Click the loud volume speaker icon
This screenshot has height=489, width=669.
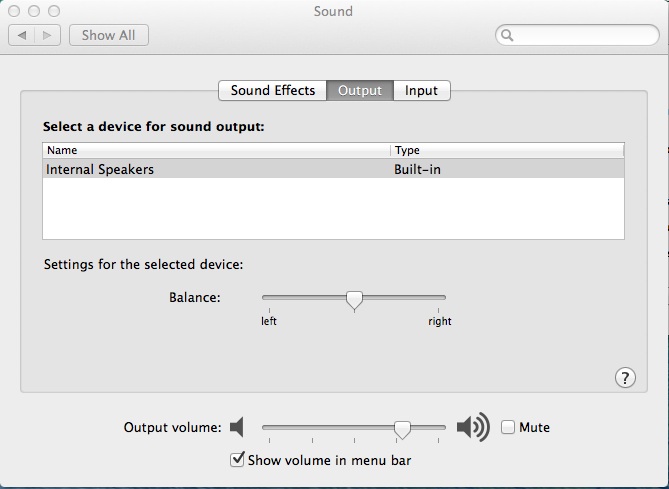pyautogui.click(x=473, y=428)
